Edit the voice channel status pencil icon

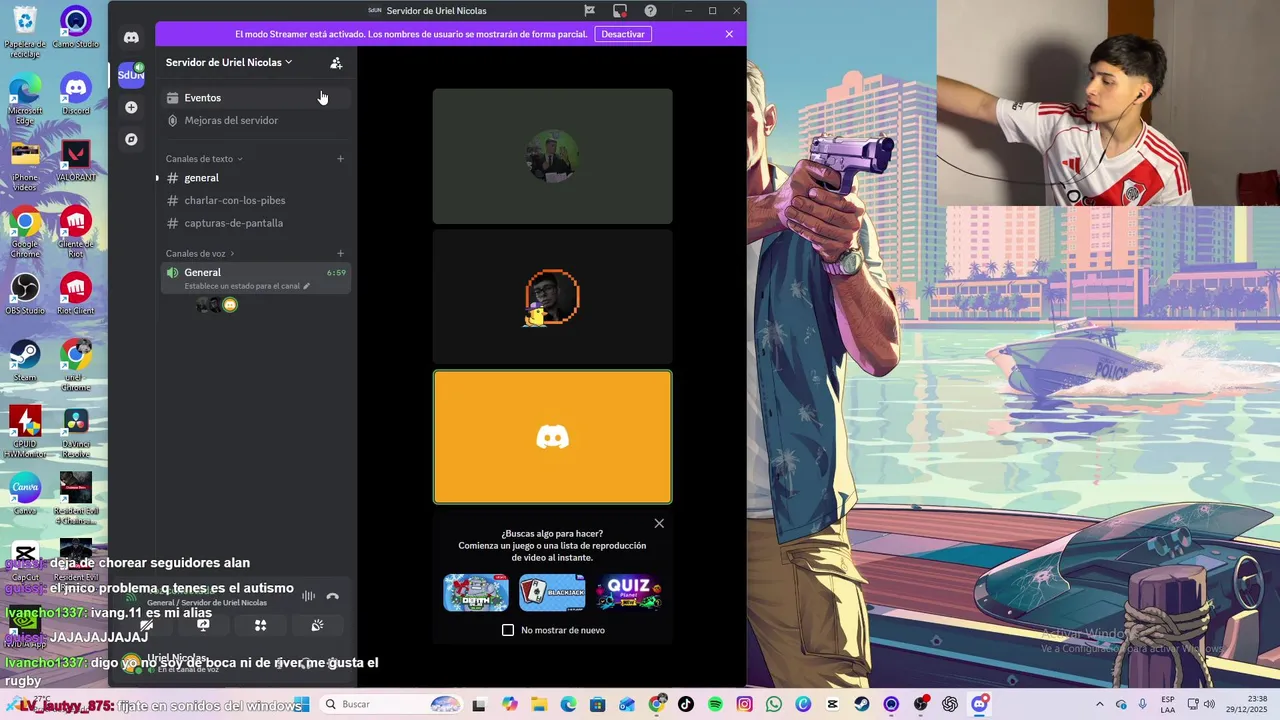(x=307, y=286)
